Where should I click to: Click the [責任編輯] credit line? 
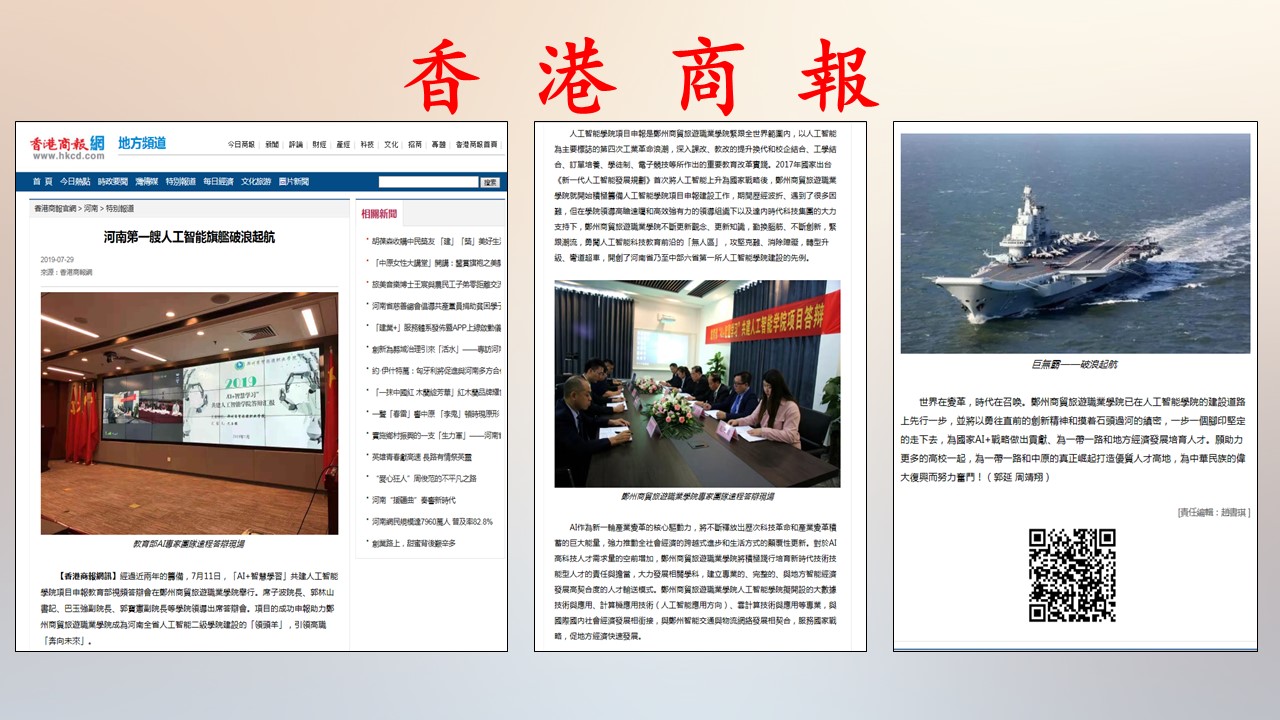click(x=1213, y=512)
